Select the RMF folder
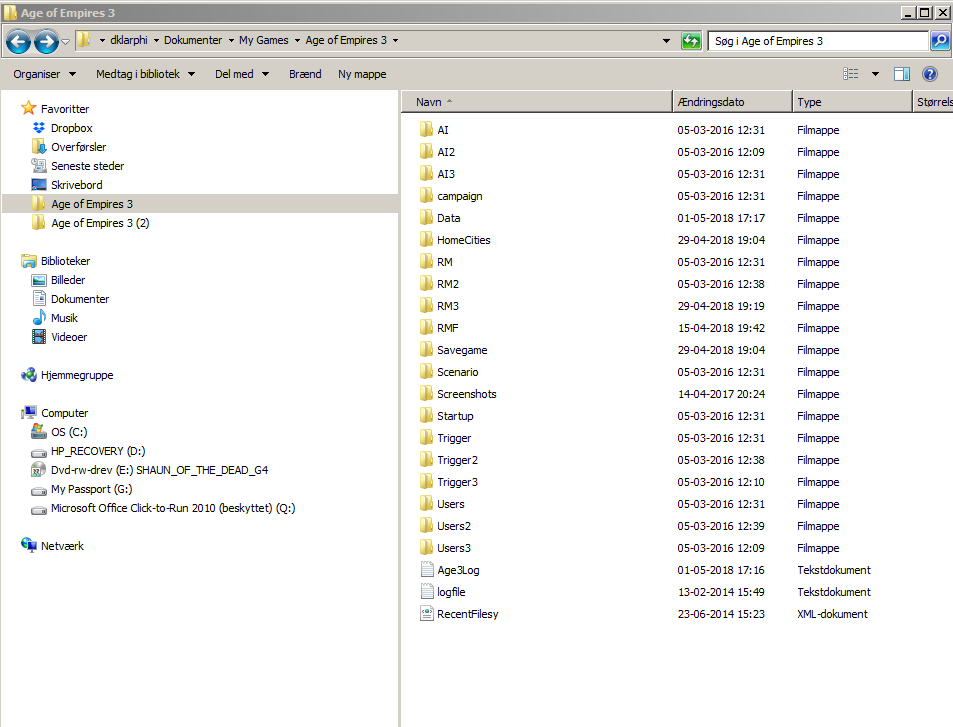 click(x=447, y=328)
